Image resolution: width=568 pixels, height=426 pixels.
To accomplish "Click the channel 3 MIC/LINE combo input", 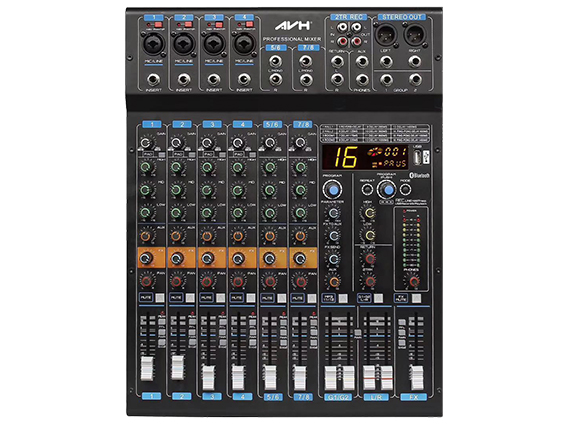I will point(214,43).
